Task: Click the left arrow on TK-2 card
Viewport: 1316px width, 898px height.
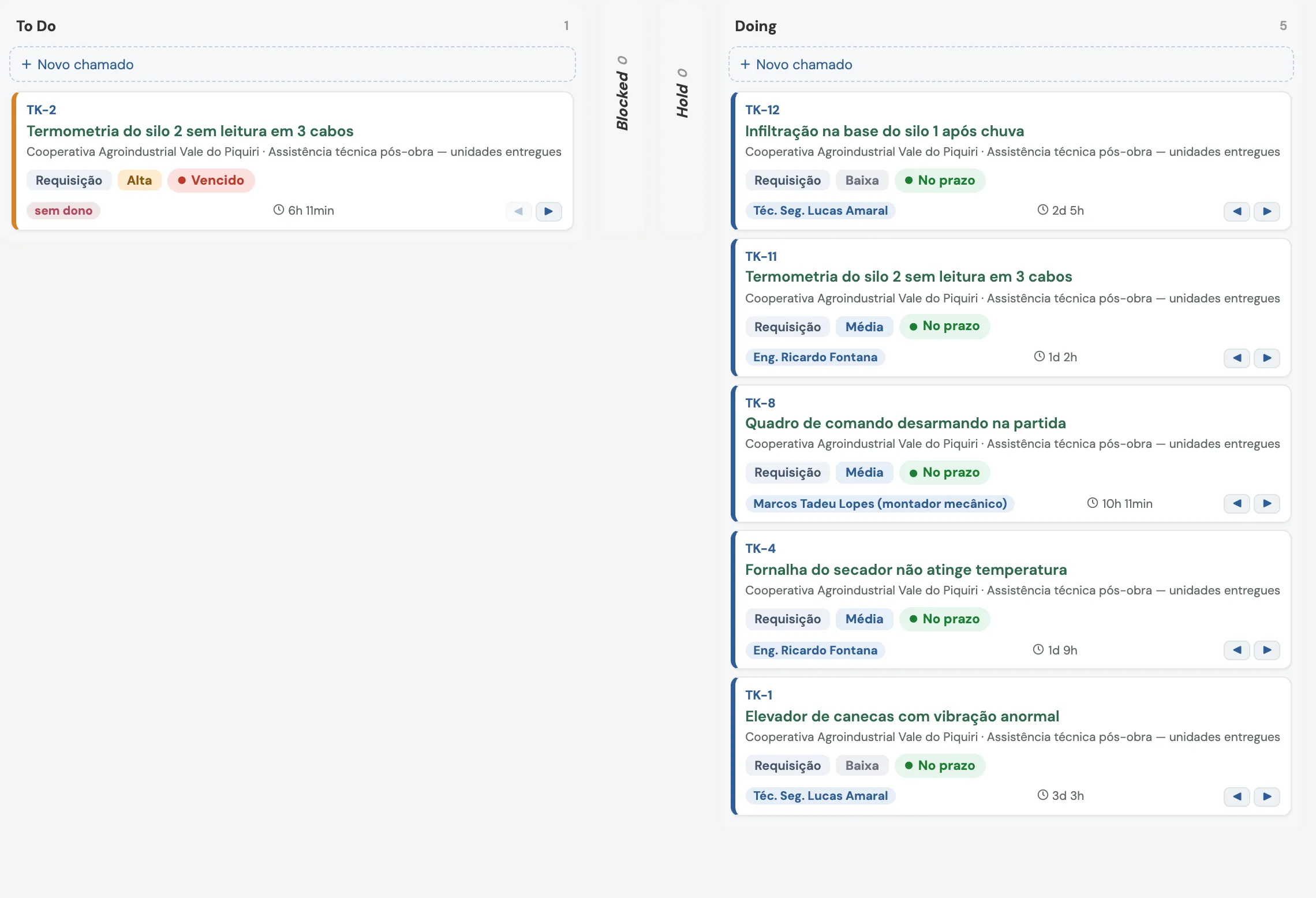Action: (518, 211)
